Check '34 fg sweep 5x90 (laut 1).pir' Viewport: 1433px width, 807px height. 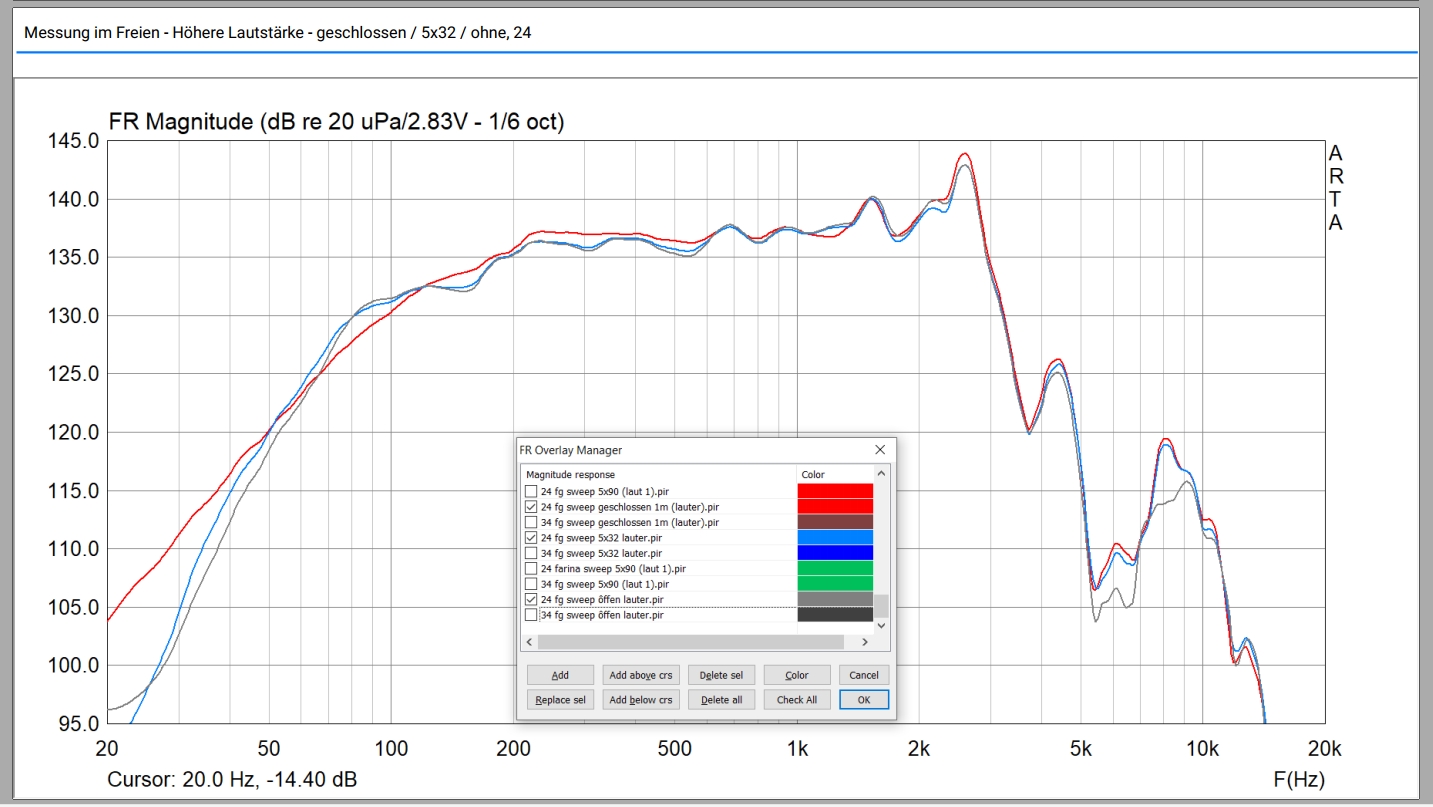click(x=530, y=584)
